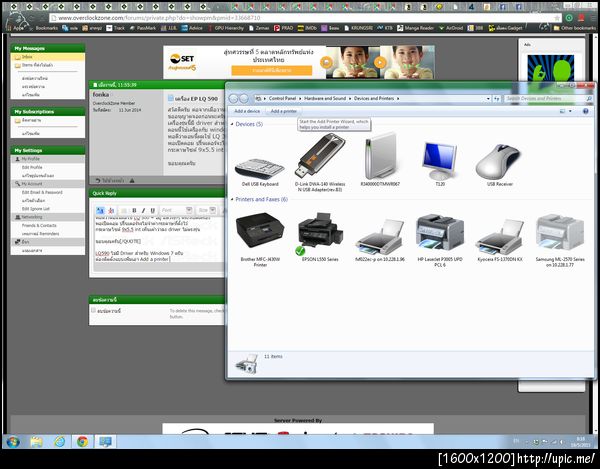This screenshot has height=469, width=600.
Task: Open the Edit Profile link
Action: [x=32, y=168]
